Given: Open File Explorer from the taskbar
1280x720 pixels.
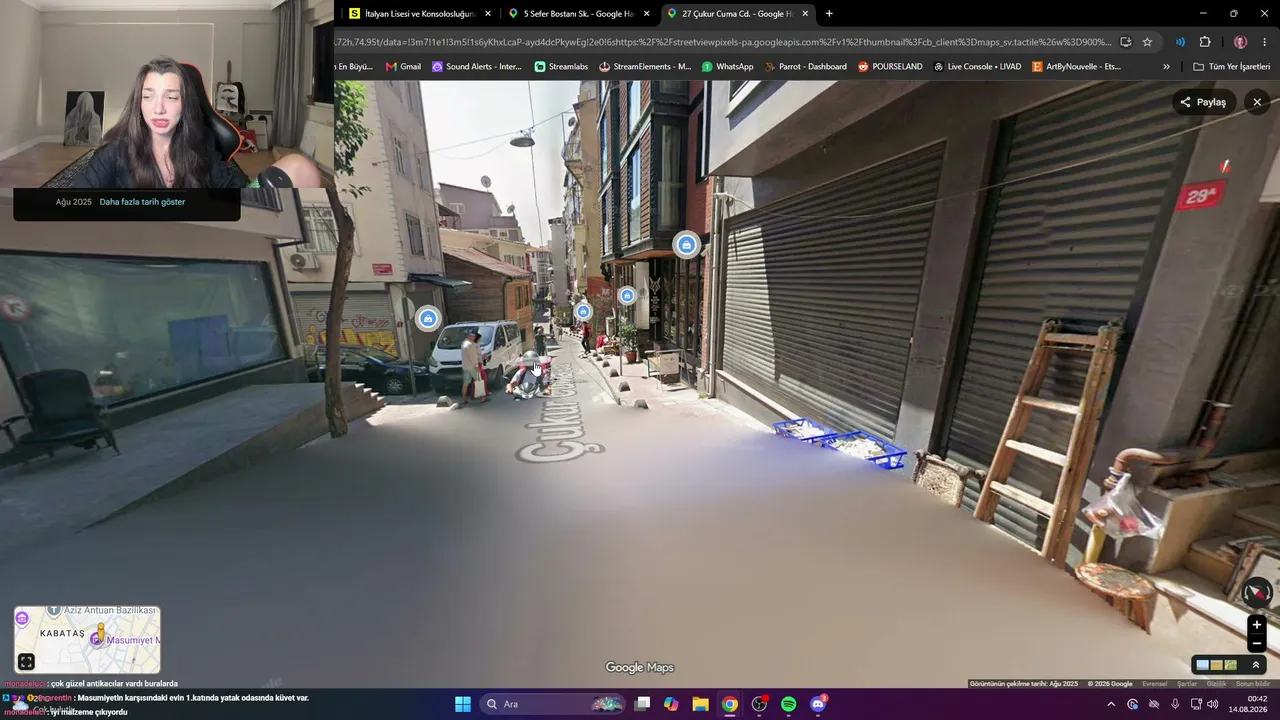Looking at the screenshot, I should pos(700,704).
